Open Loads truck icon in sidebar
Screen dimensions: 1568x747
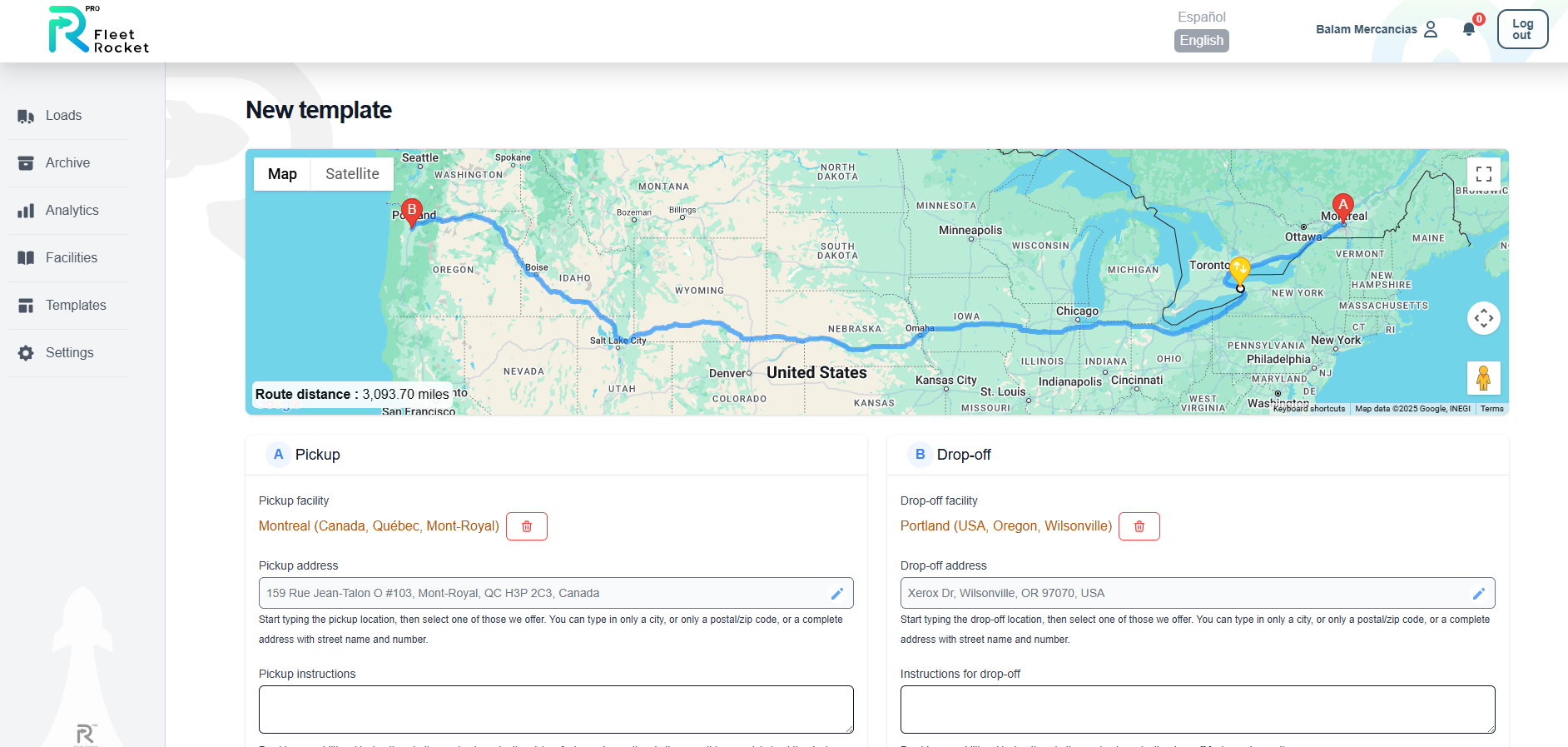pyautogui.click(x=26, y=116)
